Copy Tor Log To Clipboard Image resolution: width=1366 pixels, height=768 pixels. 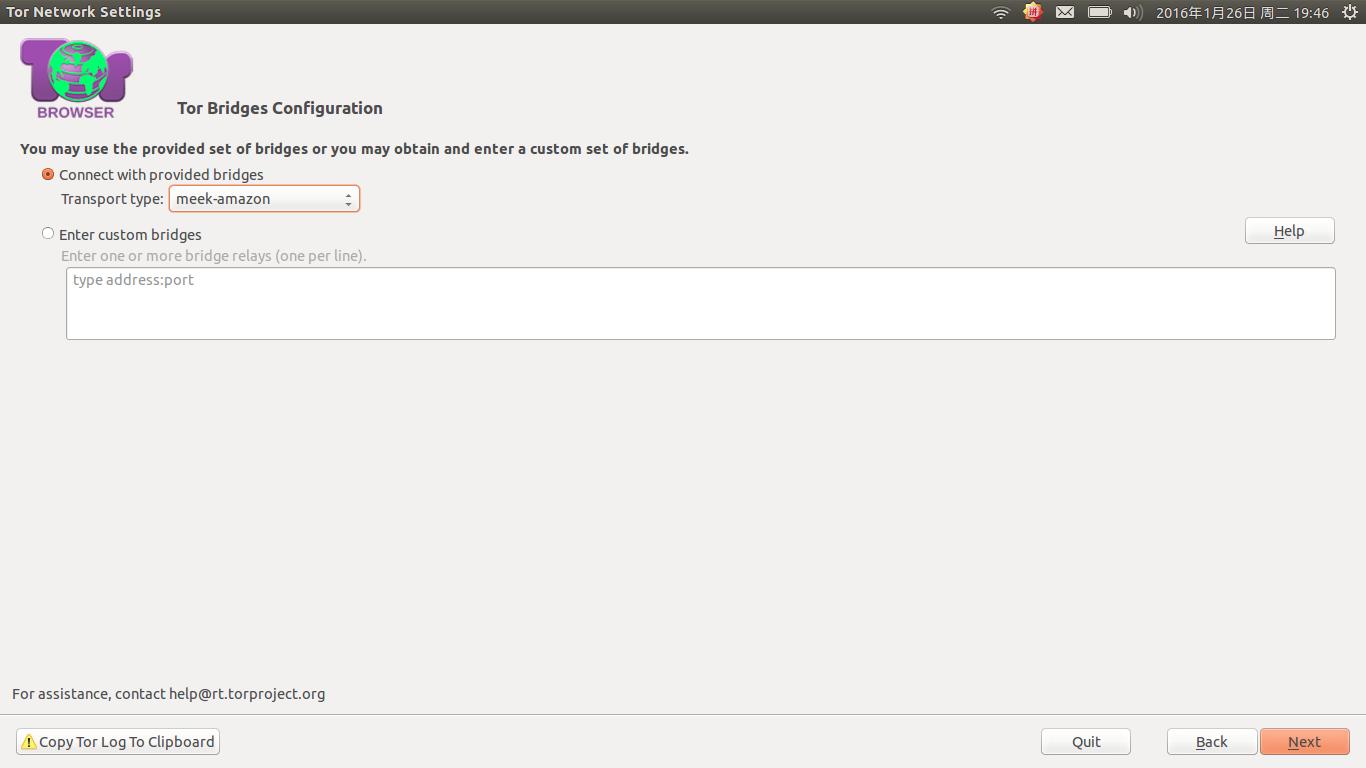click(x=118, y=742)
